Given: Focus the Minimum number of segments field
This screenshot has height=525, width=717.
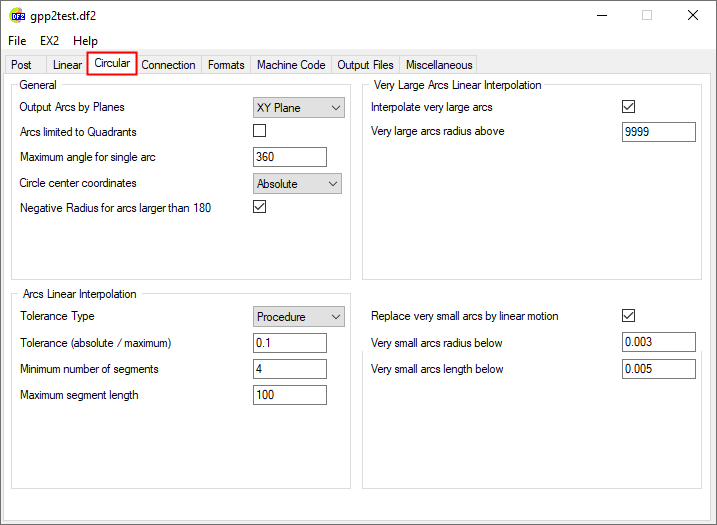Looking at the screenshot, I should (x=290, y=369).
